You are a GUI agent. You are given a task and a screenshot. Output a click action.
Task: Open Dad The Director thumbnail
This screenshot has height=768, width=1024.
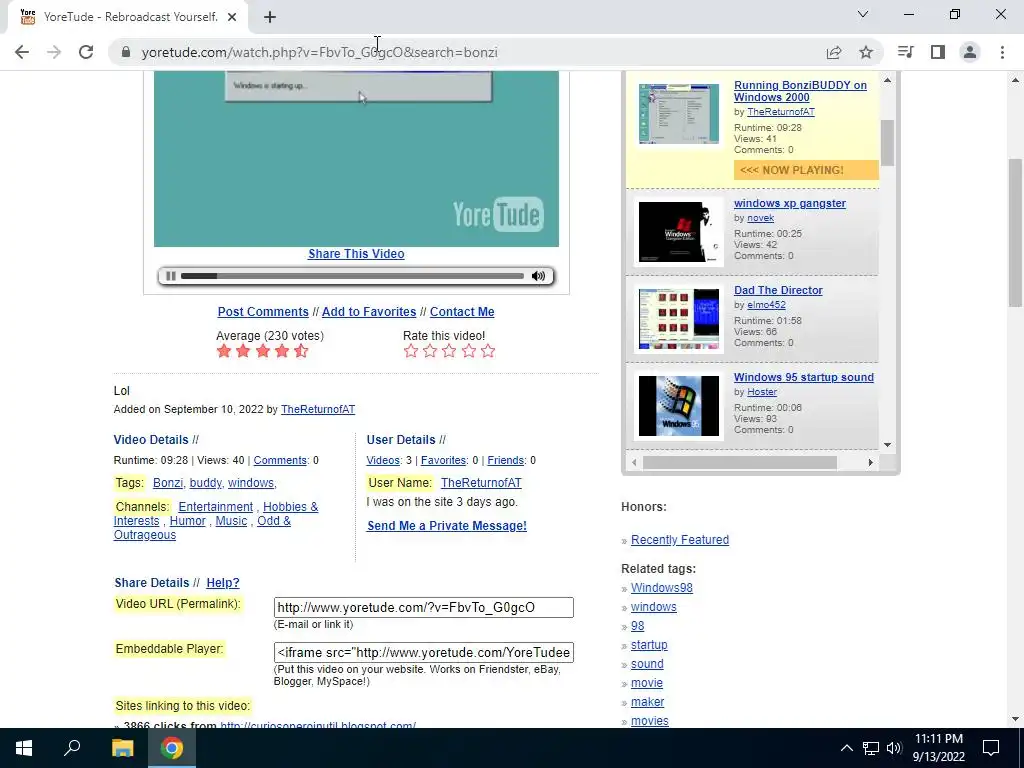pyautogui.click(x=679, y=319)
